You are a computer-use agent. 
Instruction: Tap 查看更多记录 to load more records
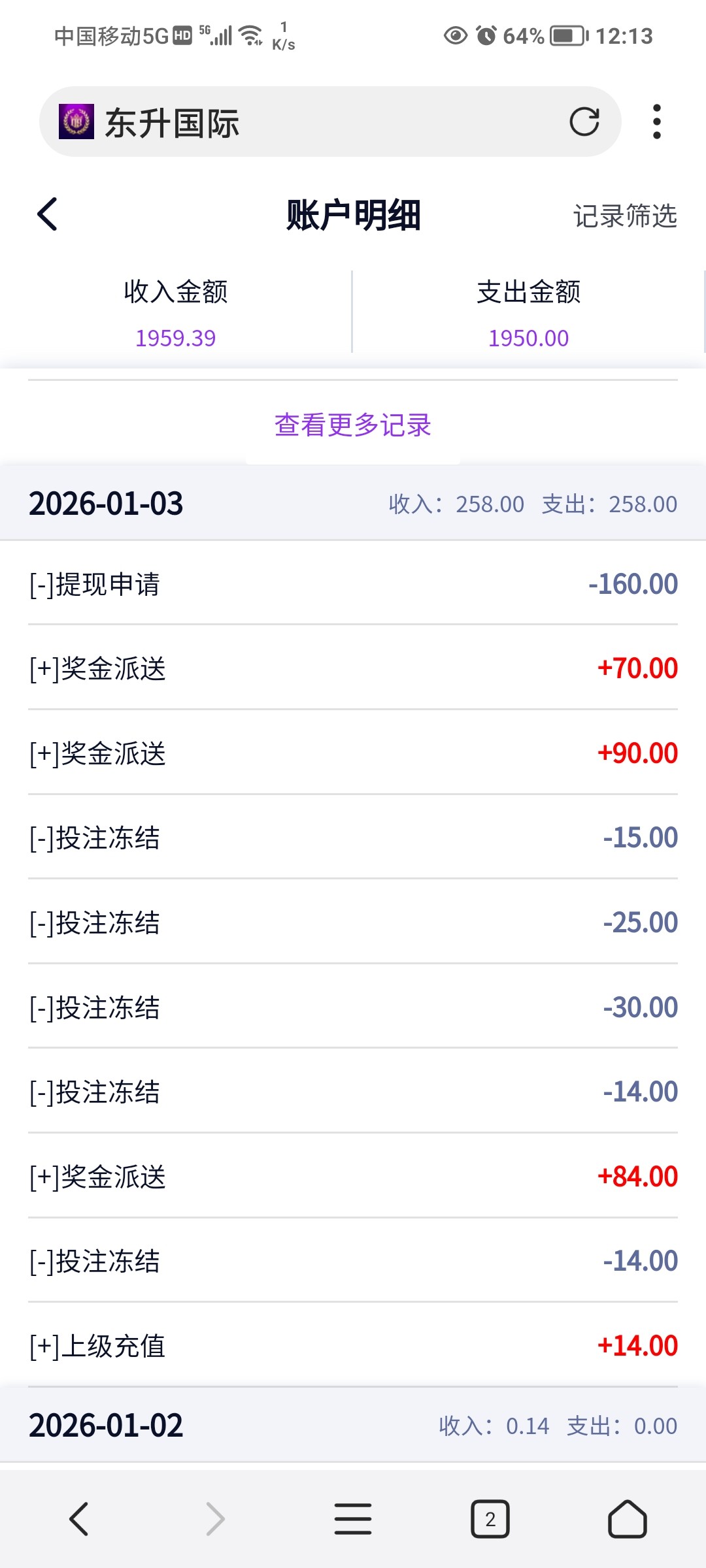pos(353,425)
